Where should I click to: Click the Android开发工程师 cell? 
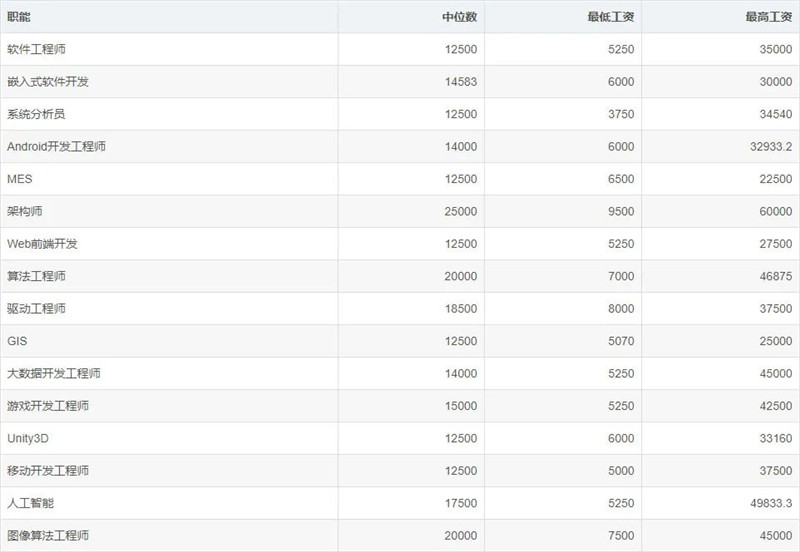coord(56,147)
